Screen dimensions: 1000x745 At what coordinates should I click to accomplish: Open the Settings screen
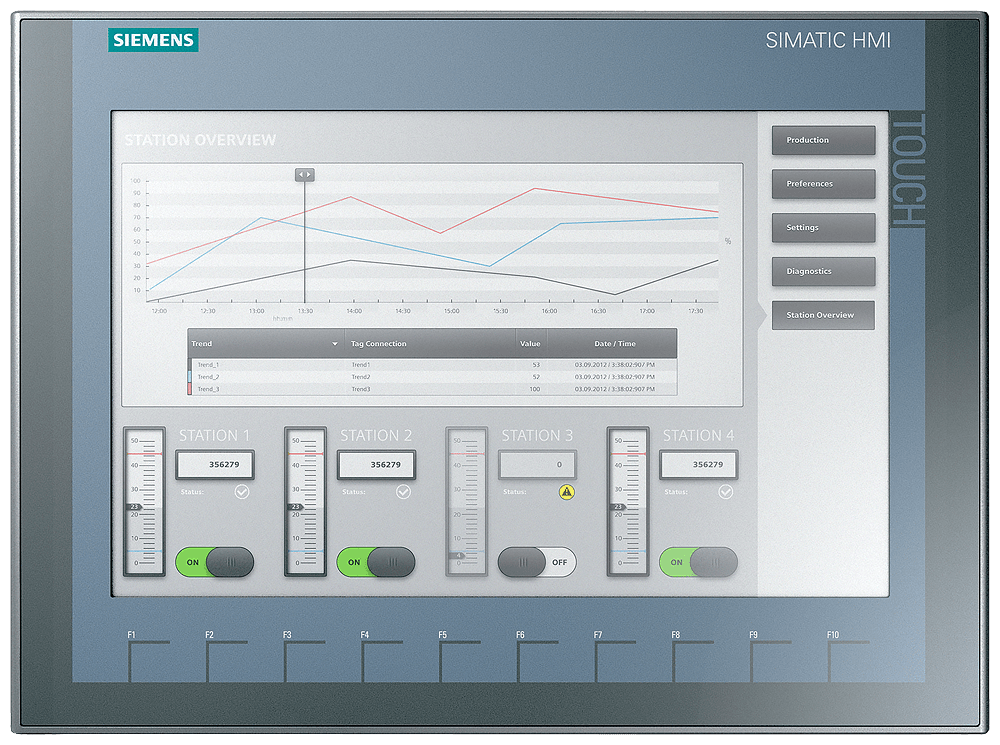click(822, 227)
